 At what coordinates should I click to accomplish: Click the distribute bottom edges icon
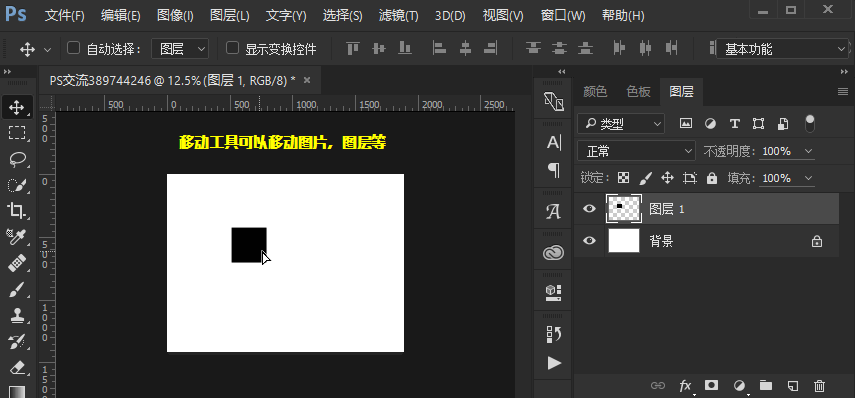[585, 49]
